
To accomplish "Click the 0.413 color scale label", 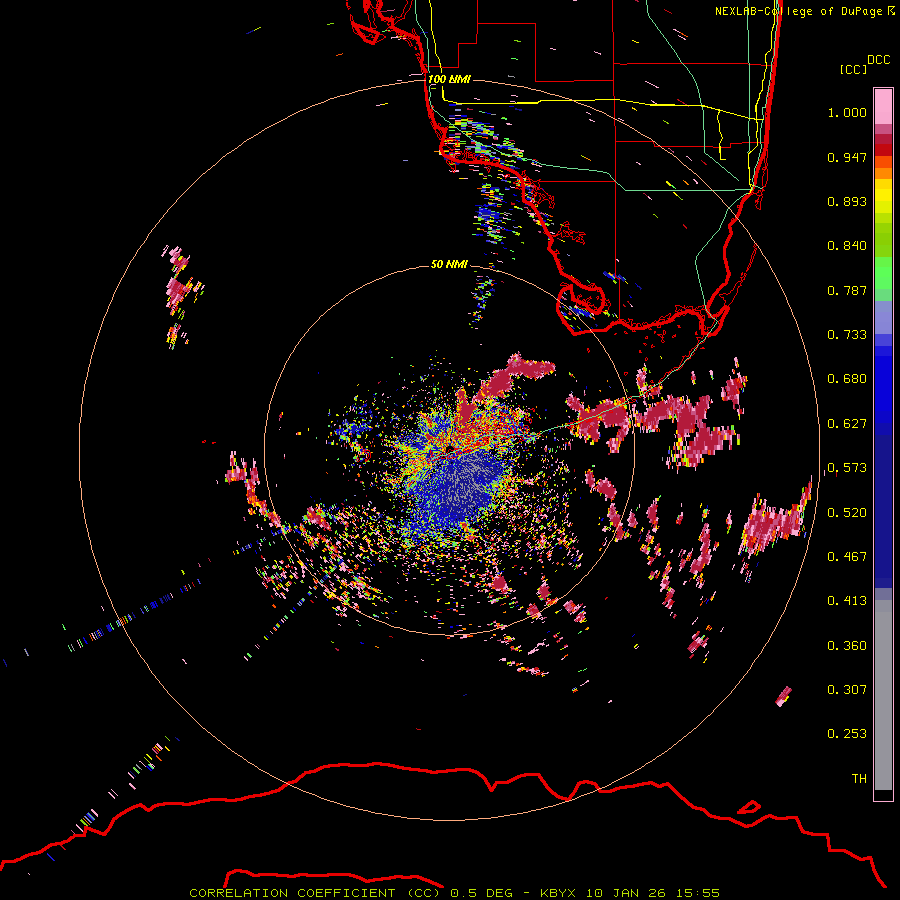I will (x=847, y=601).
